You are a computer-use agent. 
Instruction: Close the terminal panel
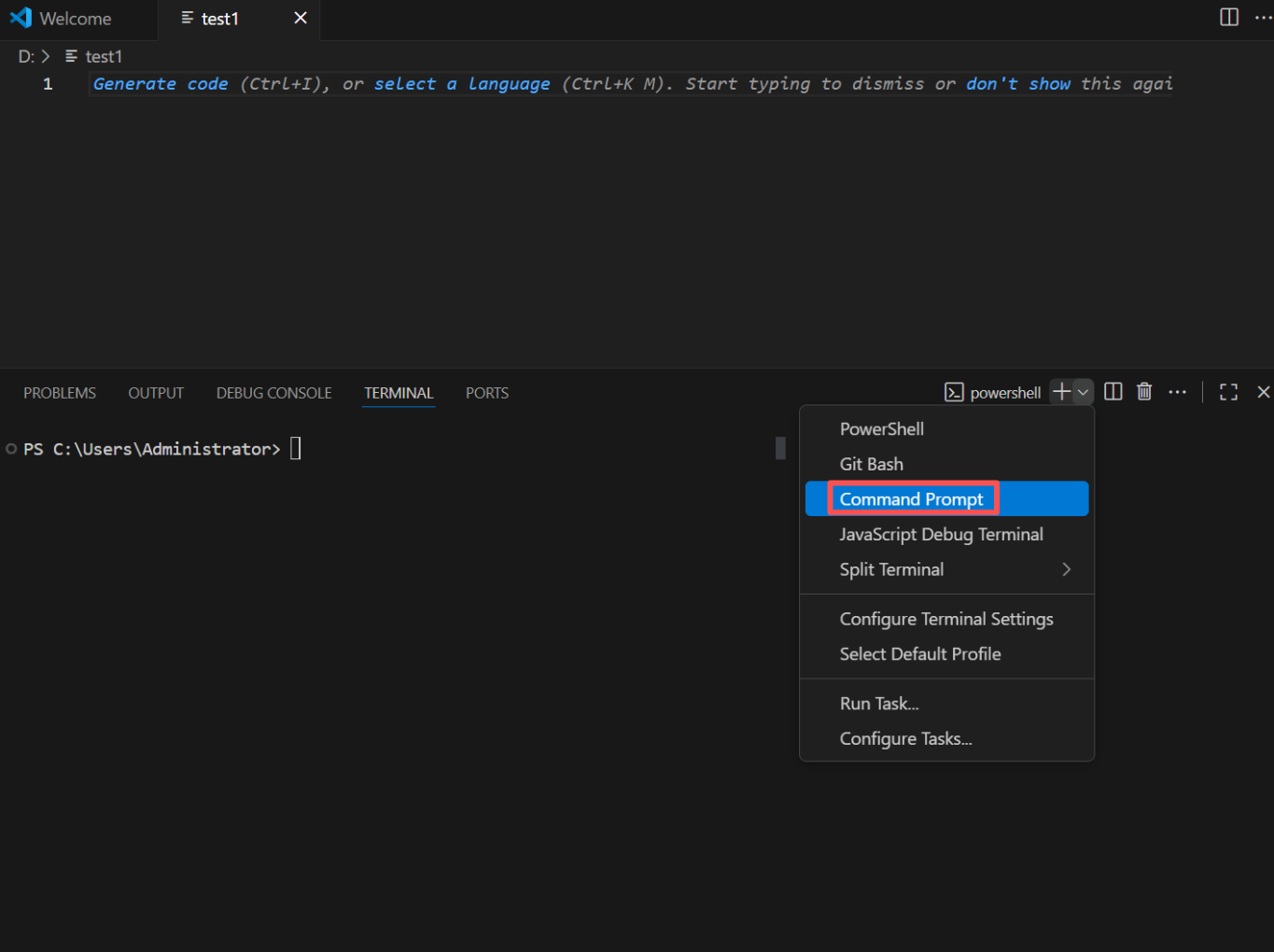click(1263, 392)
